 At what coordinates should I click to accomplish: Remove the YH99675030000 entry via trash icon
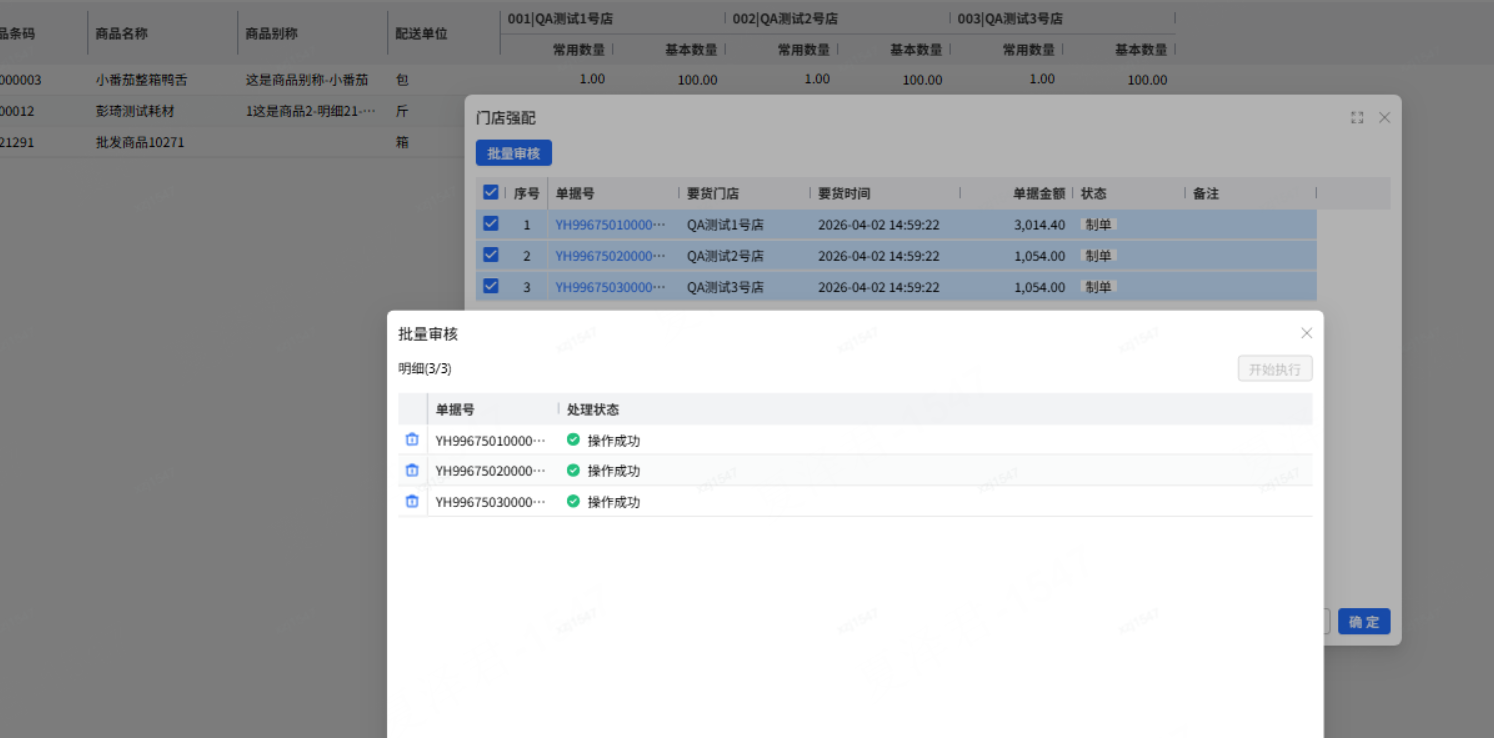click(411, 502)
